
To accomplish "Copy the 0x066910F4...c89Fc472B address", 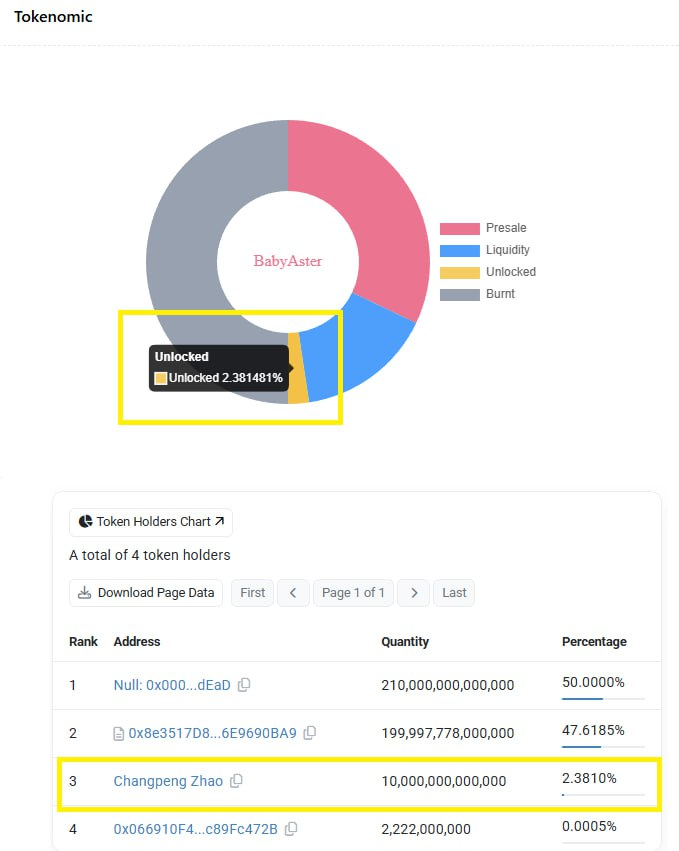I will 291,829.
